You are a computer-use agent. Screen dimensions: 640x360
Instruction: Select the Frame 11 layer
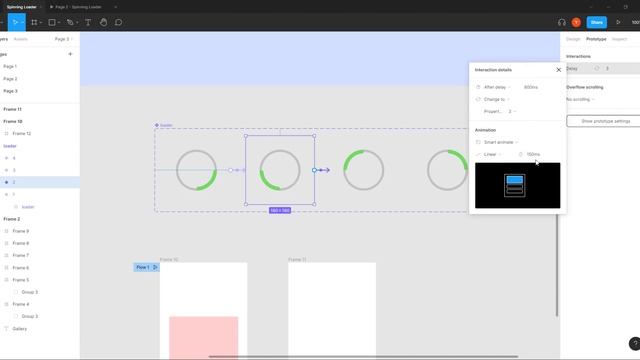13,109
